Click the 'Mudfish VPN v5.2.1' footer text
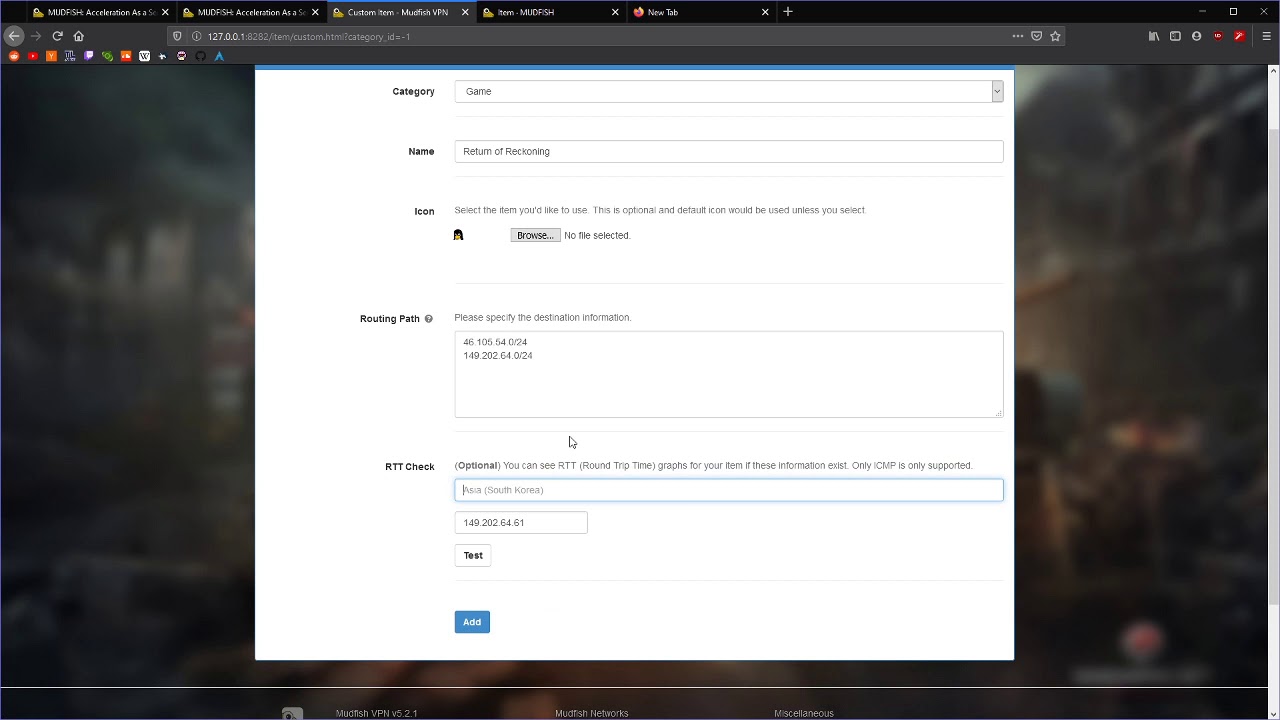The height and width of the screenshot is (720, 1280). coord(376,713)
